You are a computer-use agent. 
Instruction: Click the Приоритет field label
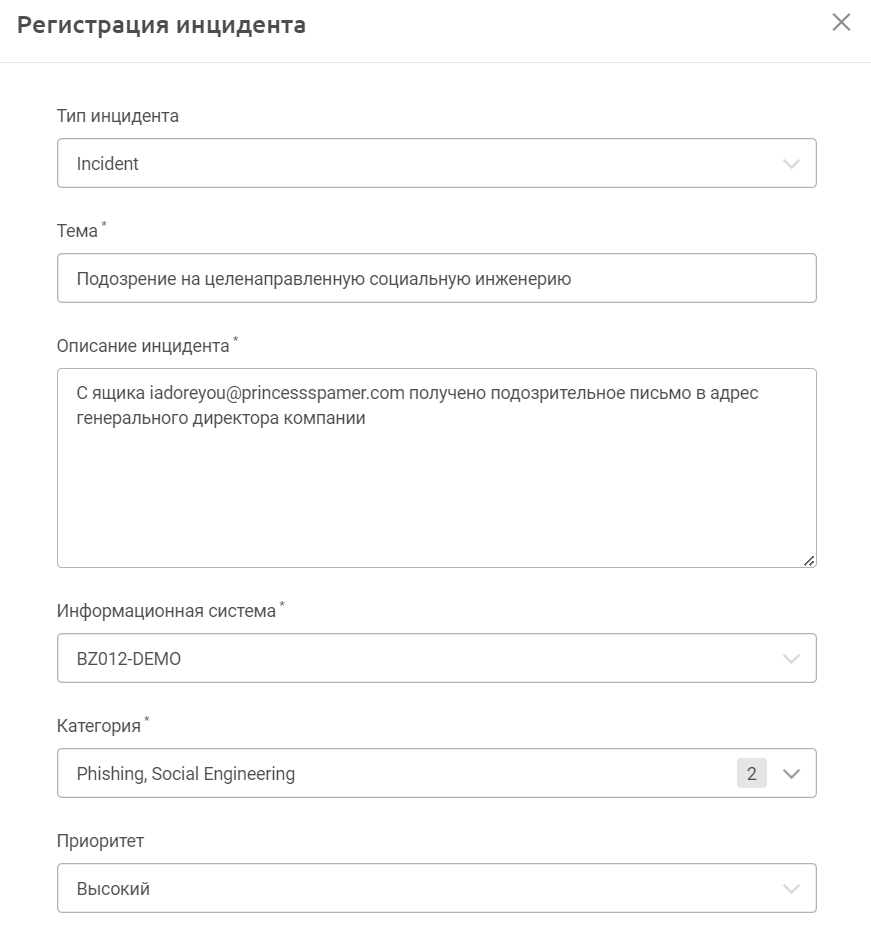[x=101, y=841]
